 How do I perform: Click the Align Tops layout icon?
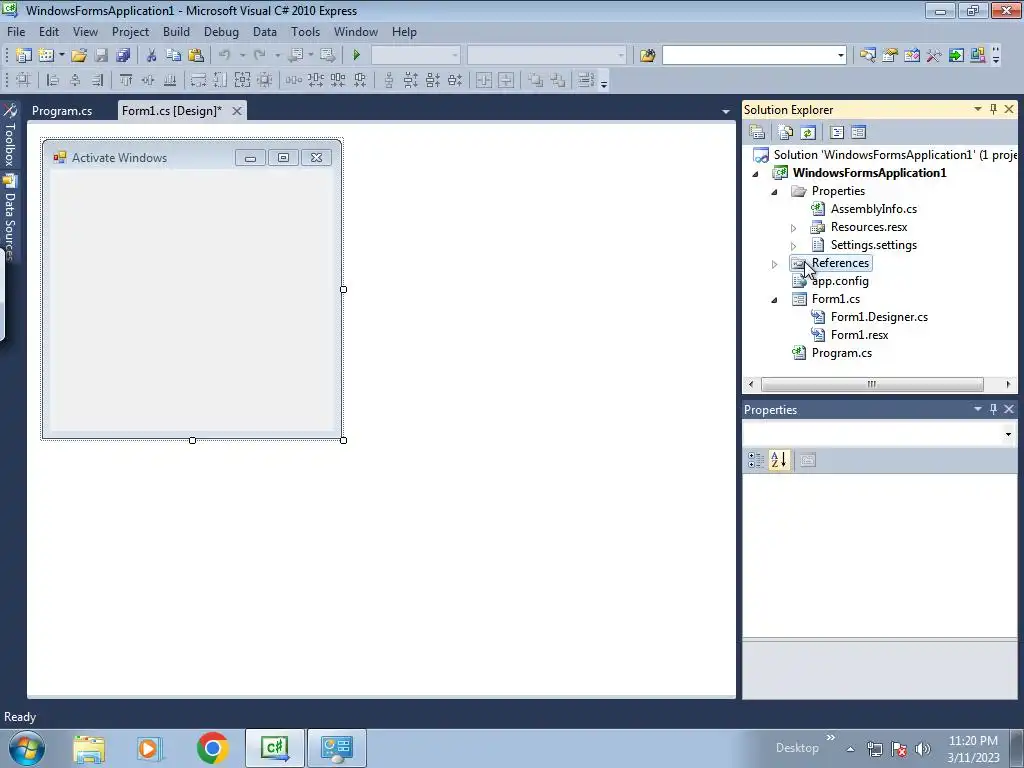(x=126, y=80)
